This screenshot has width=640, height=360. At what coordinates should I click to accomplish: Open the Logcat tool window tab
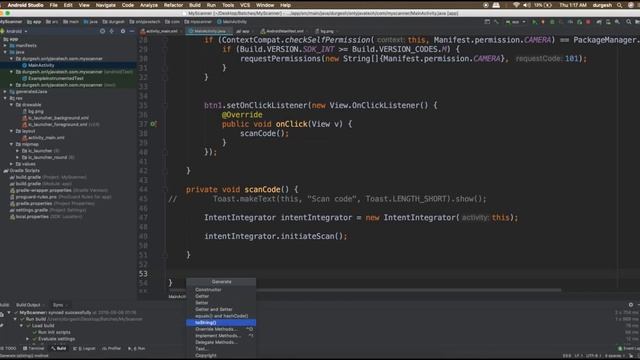click(x=84, y=349)
